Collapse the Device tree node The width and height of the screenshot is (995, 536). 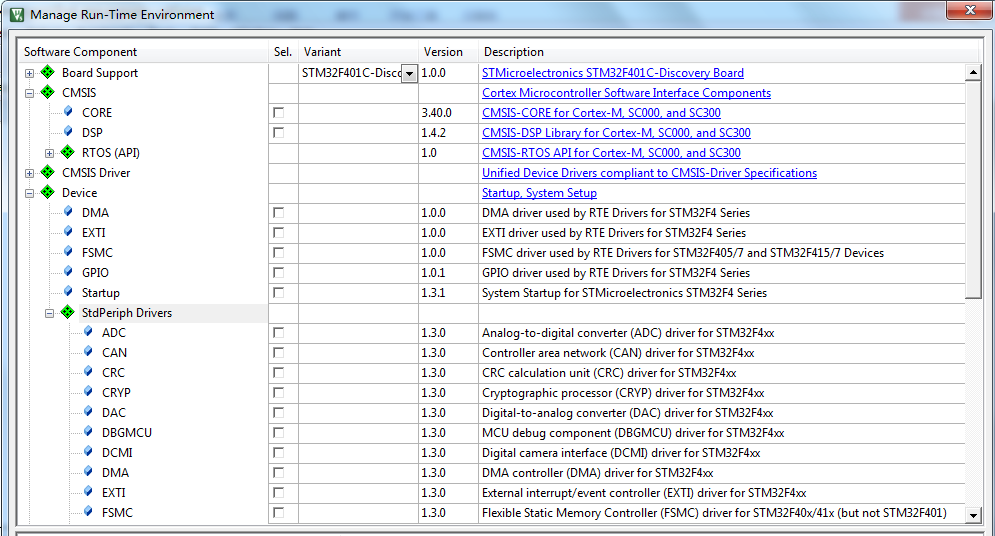tap(29, 193)
